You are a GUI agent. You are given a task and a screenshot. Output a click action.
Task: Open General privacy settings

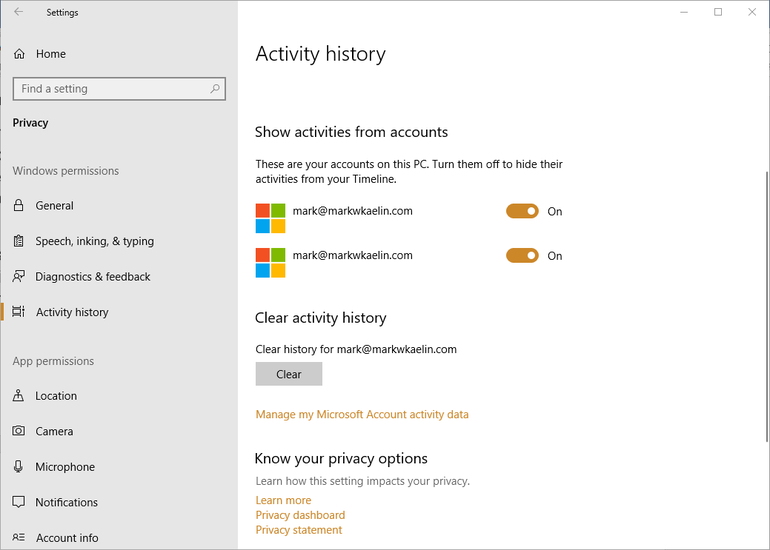(x=55, y=206)
